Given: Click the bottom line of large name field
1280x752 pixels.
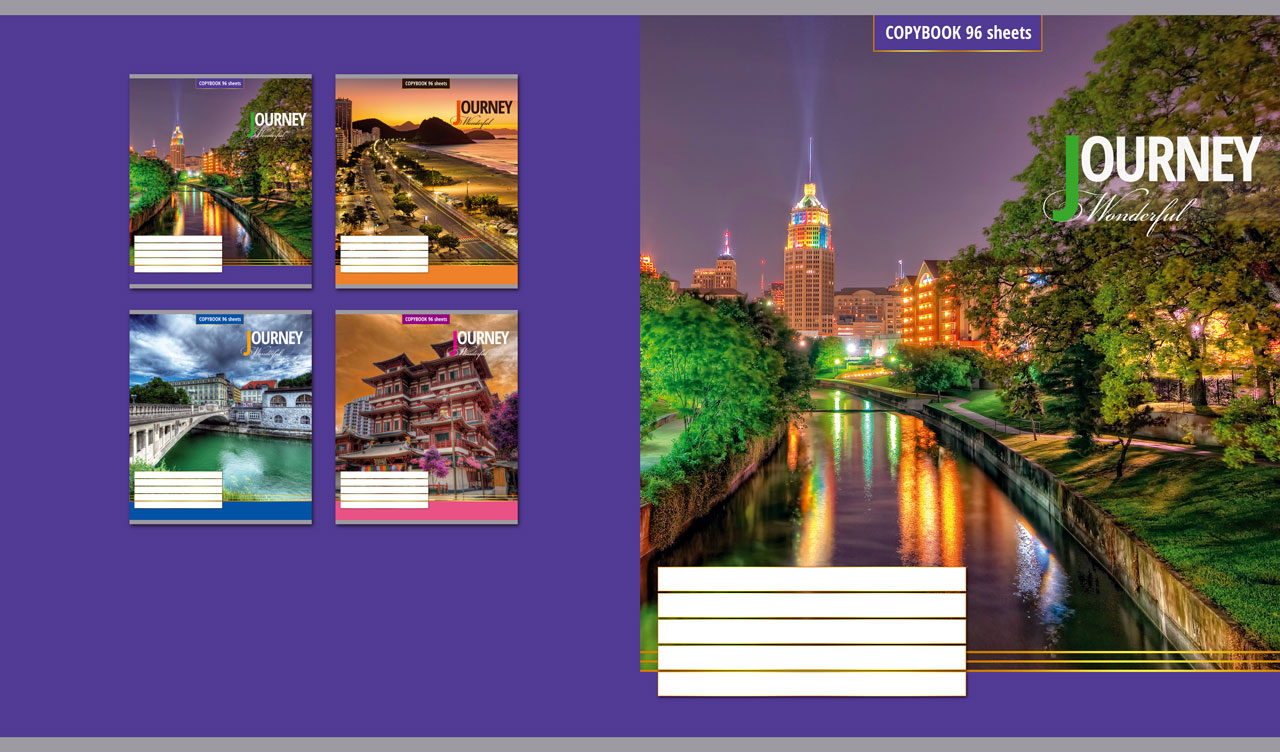Looking at the screenshot, I should [811, 684].
